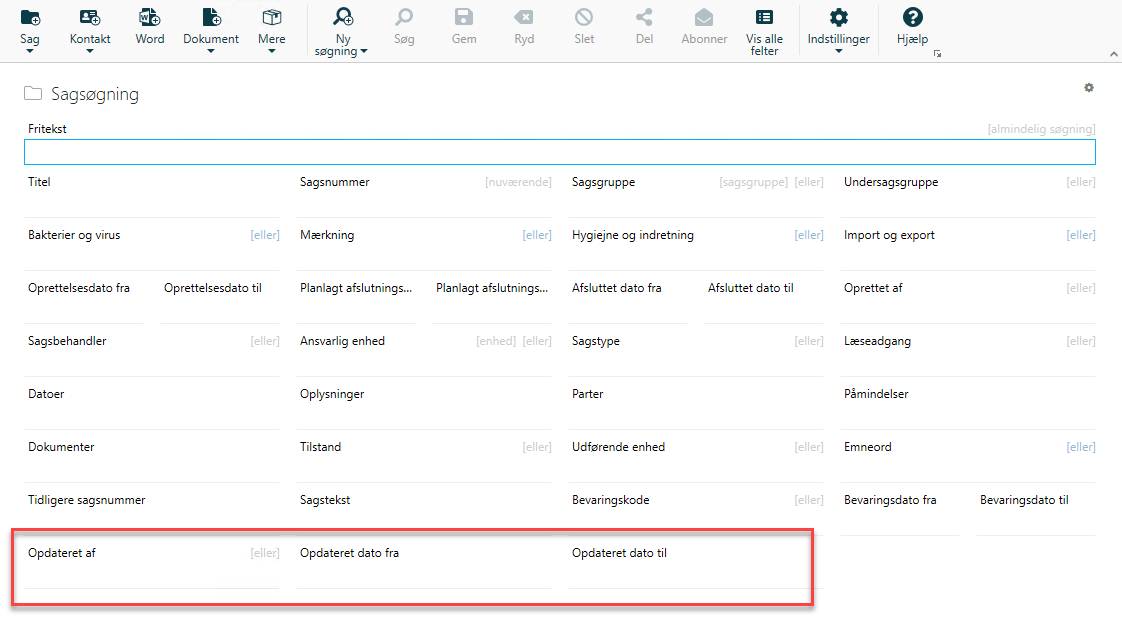
Task: Toggle [eller] on Hygiejne og indretning
Action: pyautogui.click(x=809, y=235)
